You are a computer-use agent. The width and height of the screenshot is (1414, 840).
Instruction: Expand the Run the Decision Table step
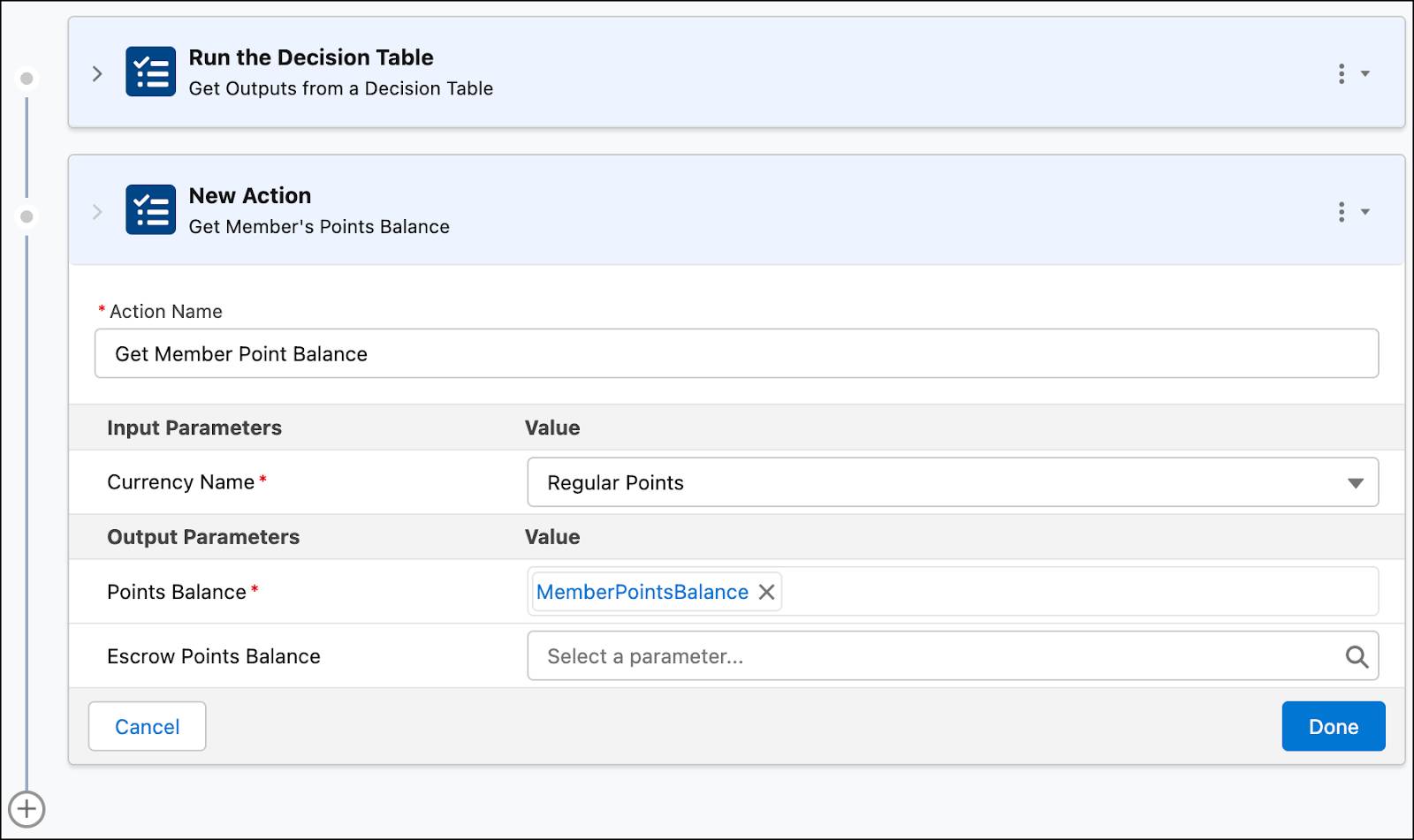click(x=97, y=73)
